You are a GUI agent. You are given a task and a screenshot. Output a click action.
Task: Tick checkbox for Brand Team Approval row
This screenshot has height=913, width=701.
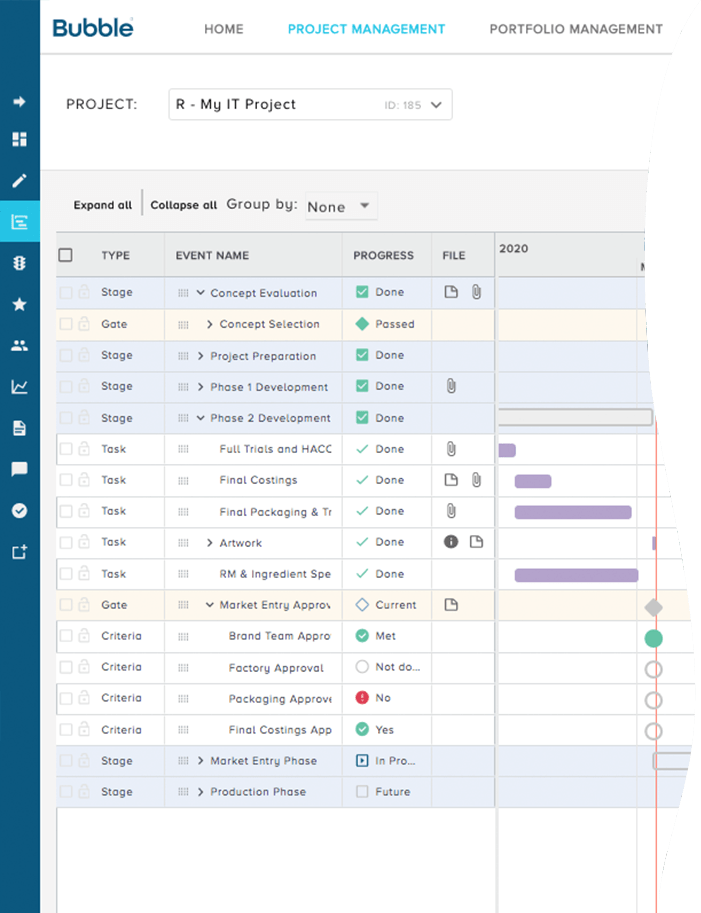point(66,636)
